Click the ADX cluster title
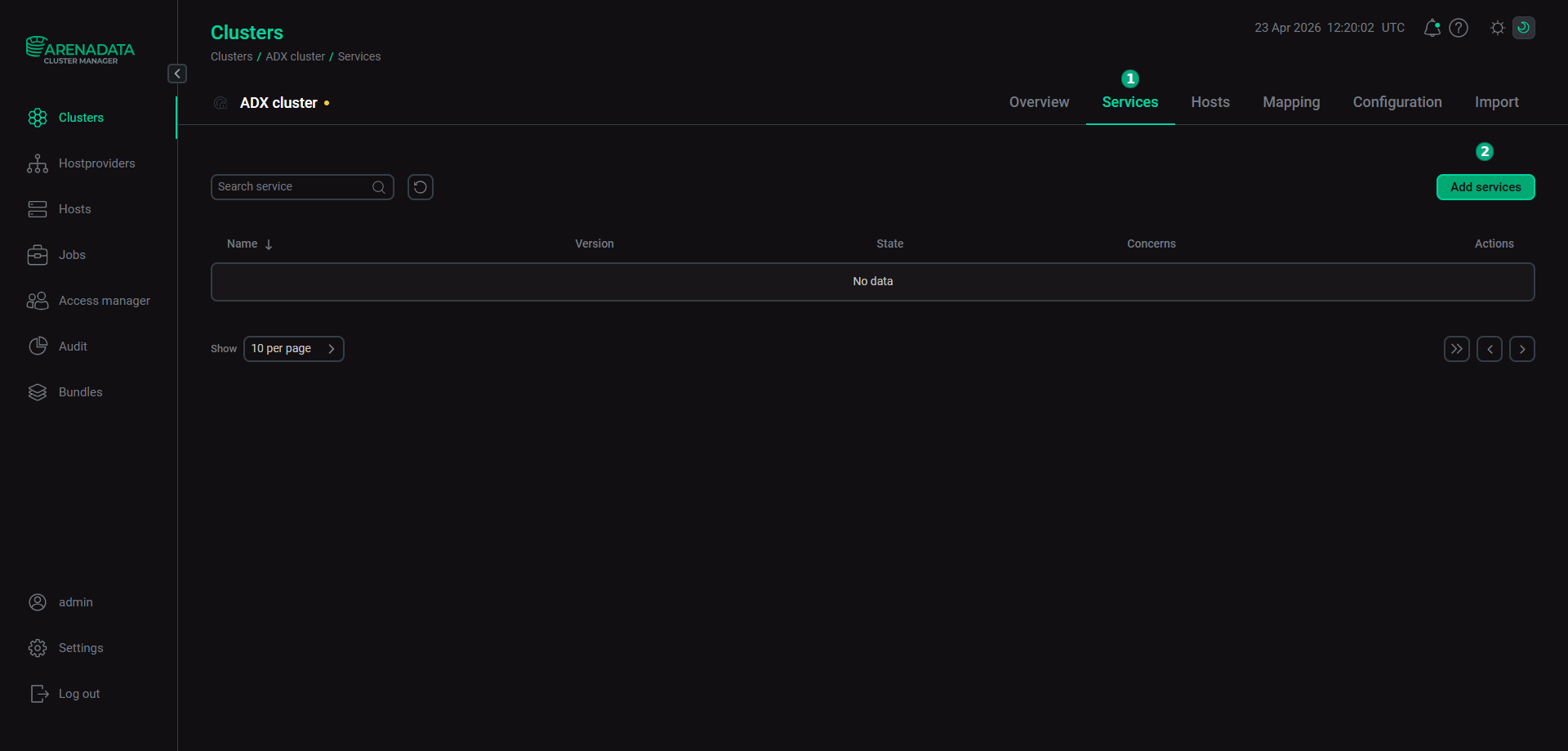 click(278, 103)
